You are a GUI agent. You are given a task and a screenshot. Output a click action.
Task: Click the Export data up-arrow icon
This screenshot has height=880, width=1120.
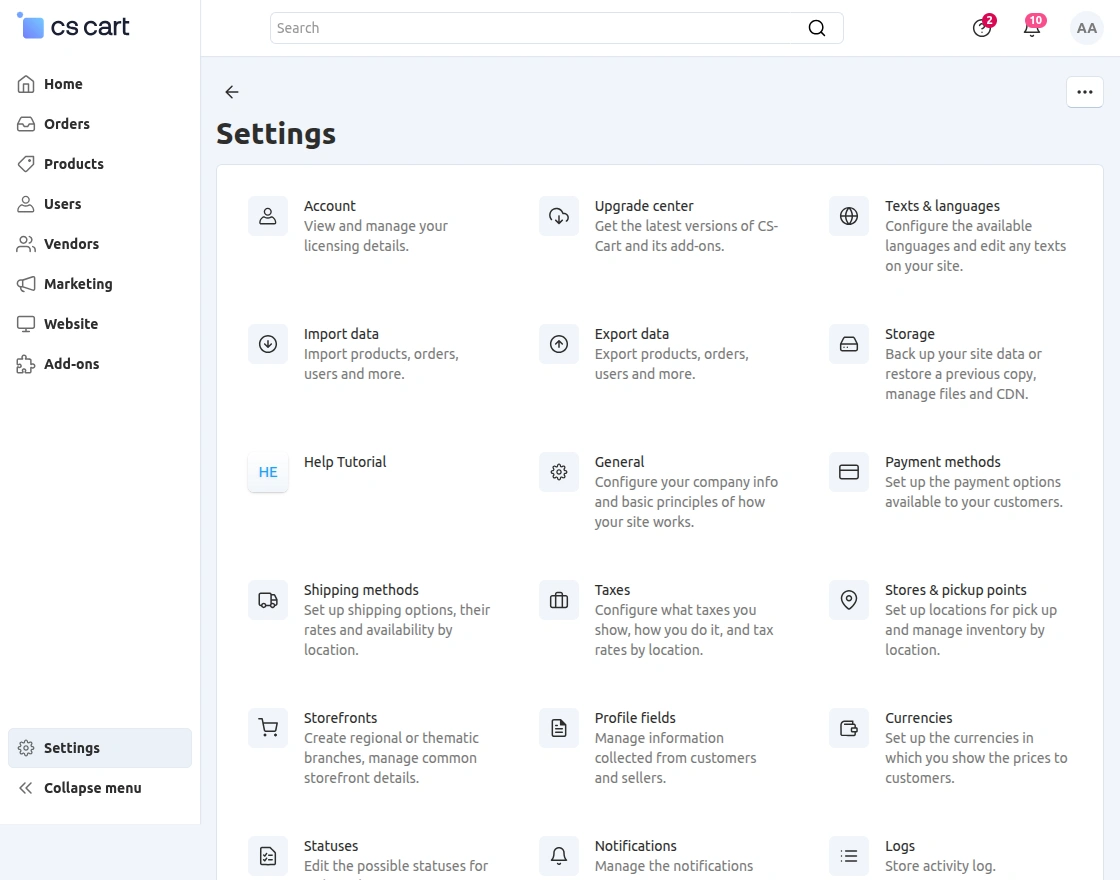coord(559,344)
